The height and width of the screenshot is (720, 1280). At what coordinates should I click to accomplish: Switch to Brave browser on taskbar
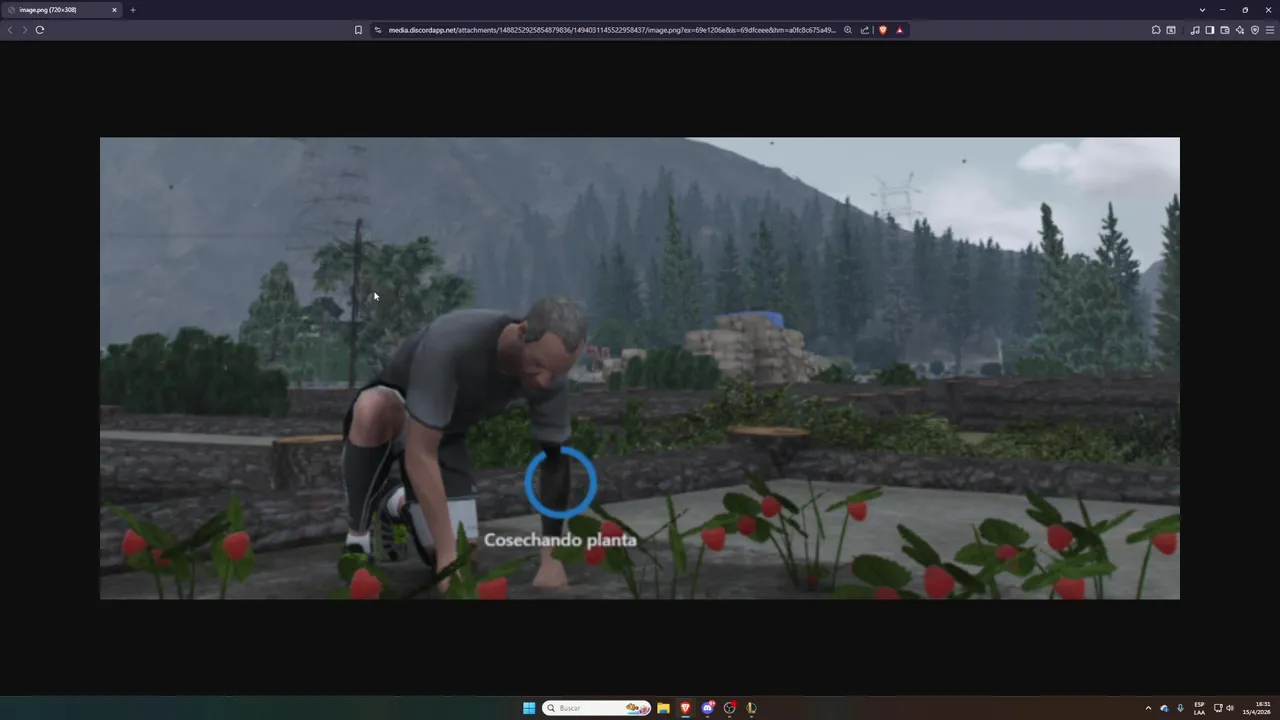point(685,708)
